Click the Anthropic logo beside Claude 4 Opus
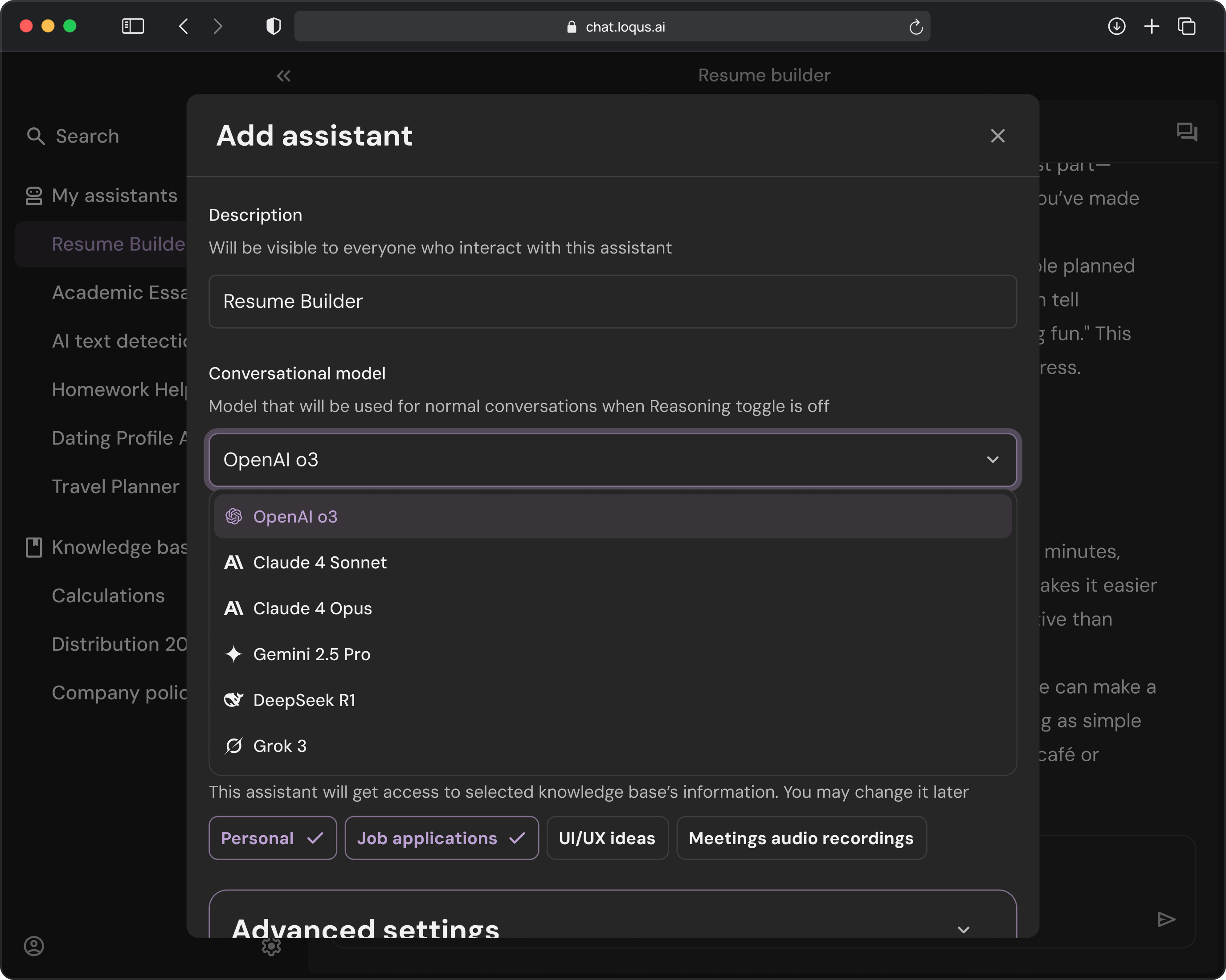 (234, 608)
